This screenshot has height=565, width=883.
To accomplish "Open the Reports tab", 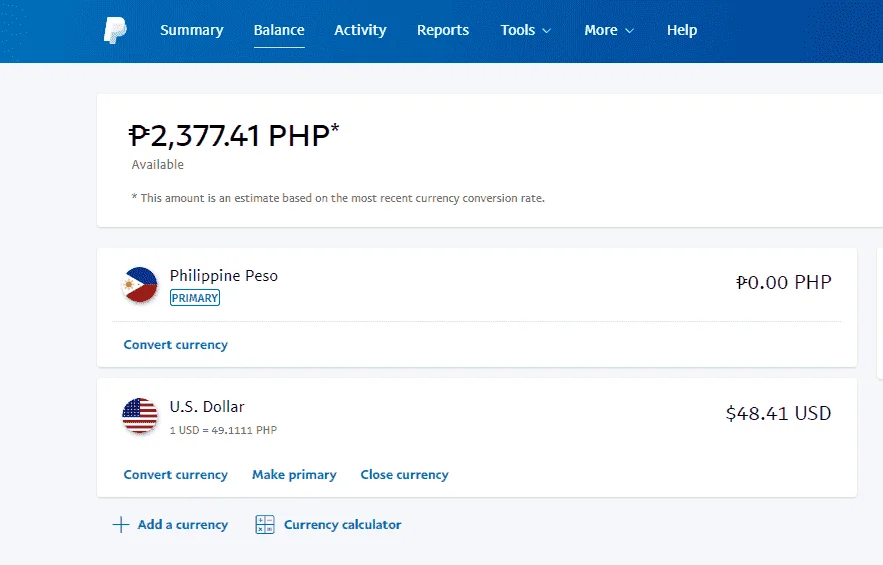I will tap(443, 30).
